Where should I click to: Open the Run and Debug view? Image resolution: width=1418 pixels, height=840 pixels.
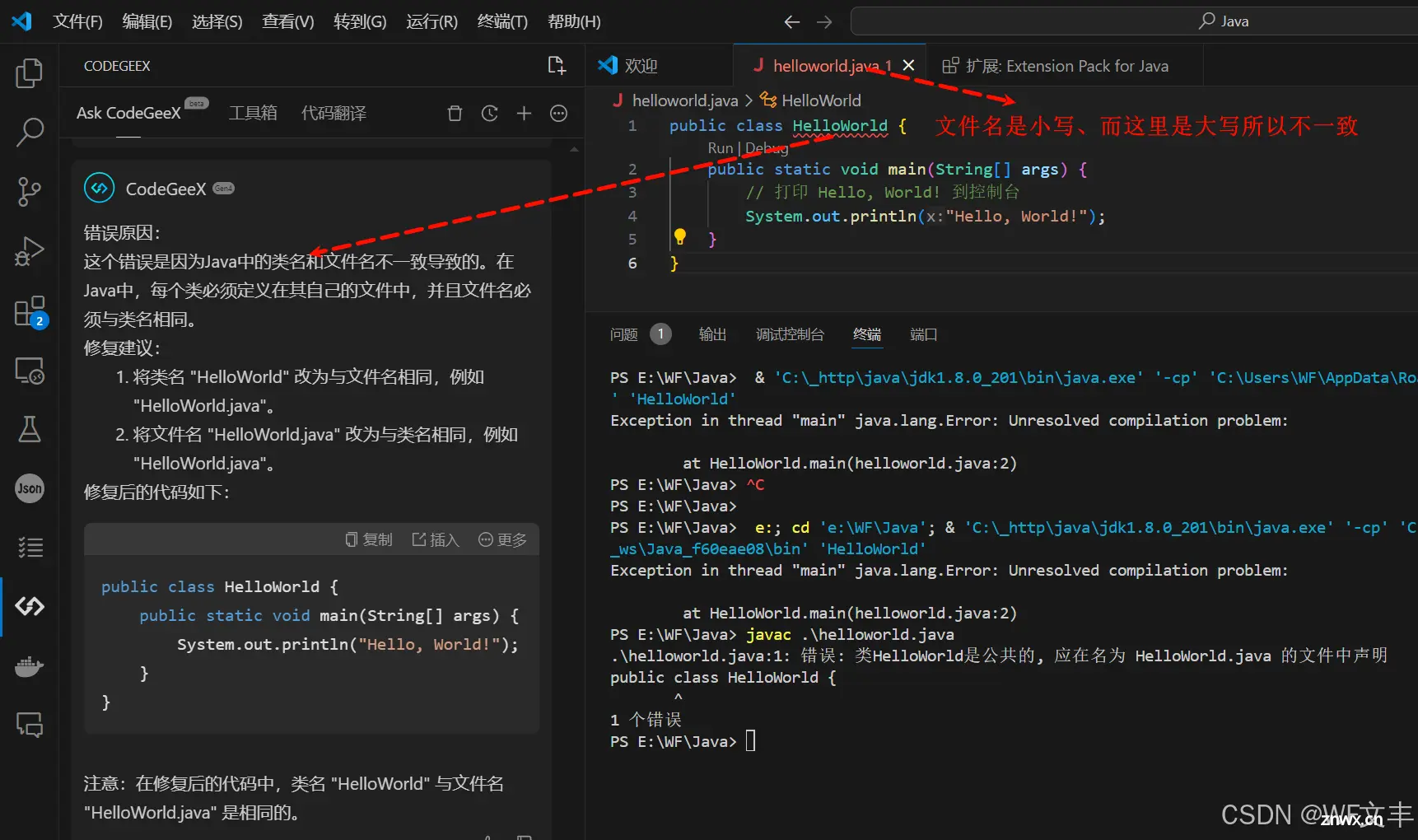[30, 251]
